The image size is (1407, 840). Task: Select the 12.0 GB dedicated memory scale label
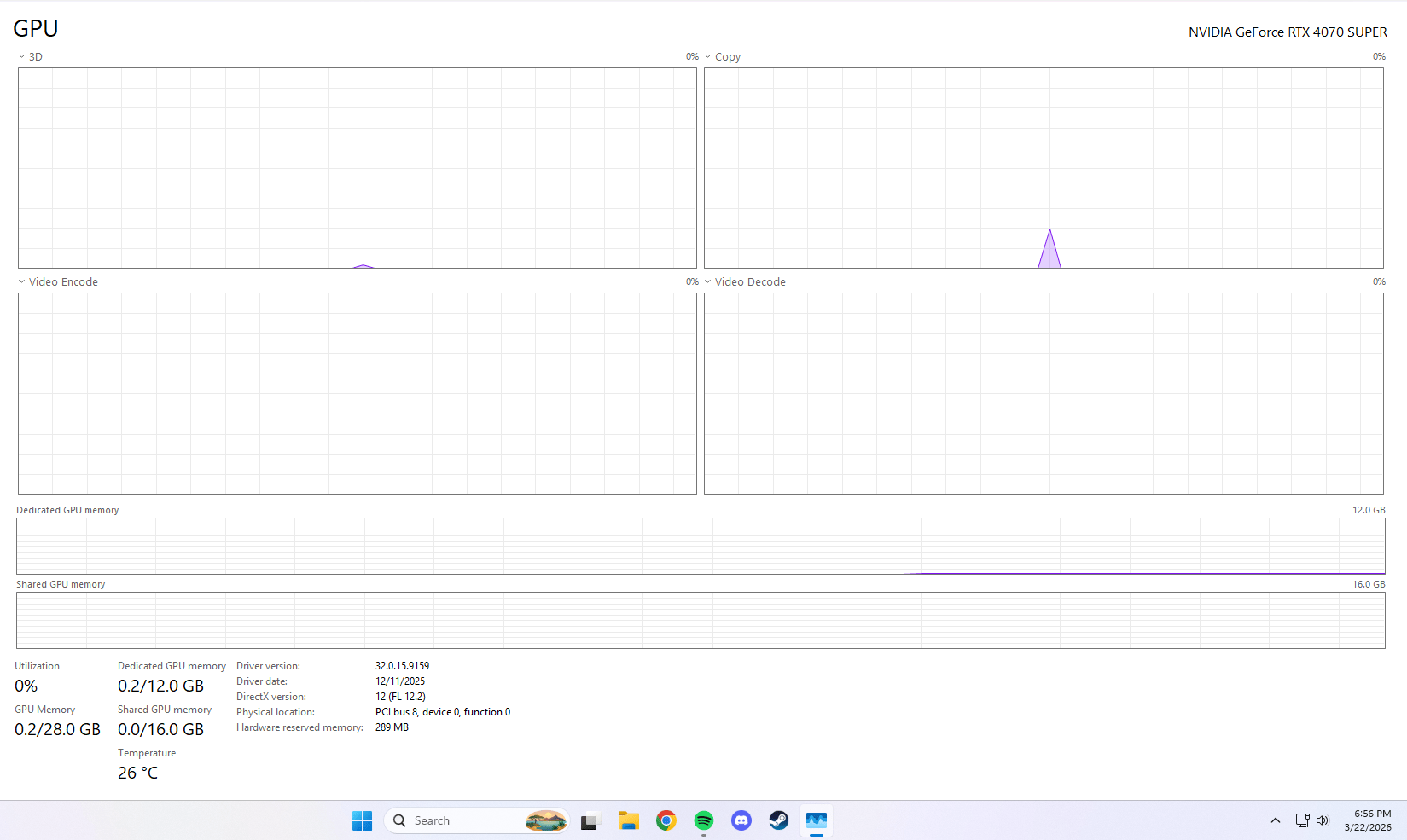[x=1369, y=510]
